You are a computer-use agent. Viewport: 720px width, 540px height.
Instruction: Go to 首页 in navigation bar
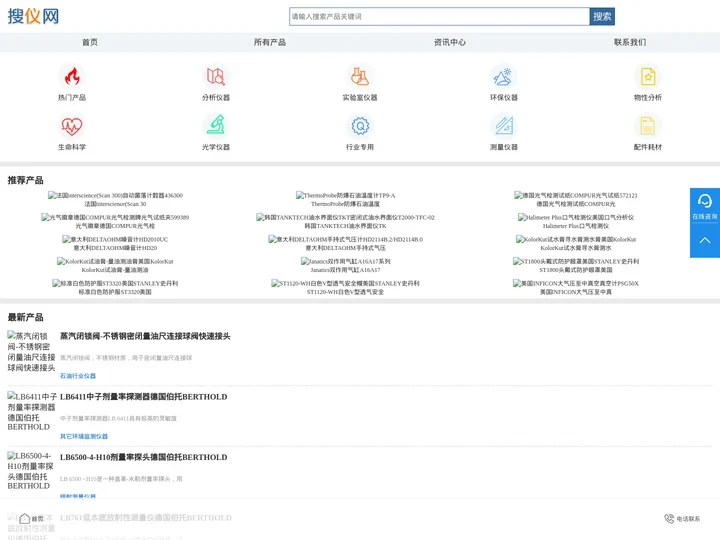click(x=90, y=42)
